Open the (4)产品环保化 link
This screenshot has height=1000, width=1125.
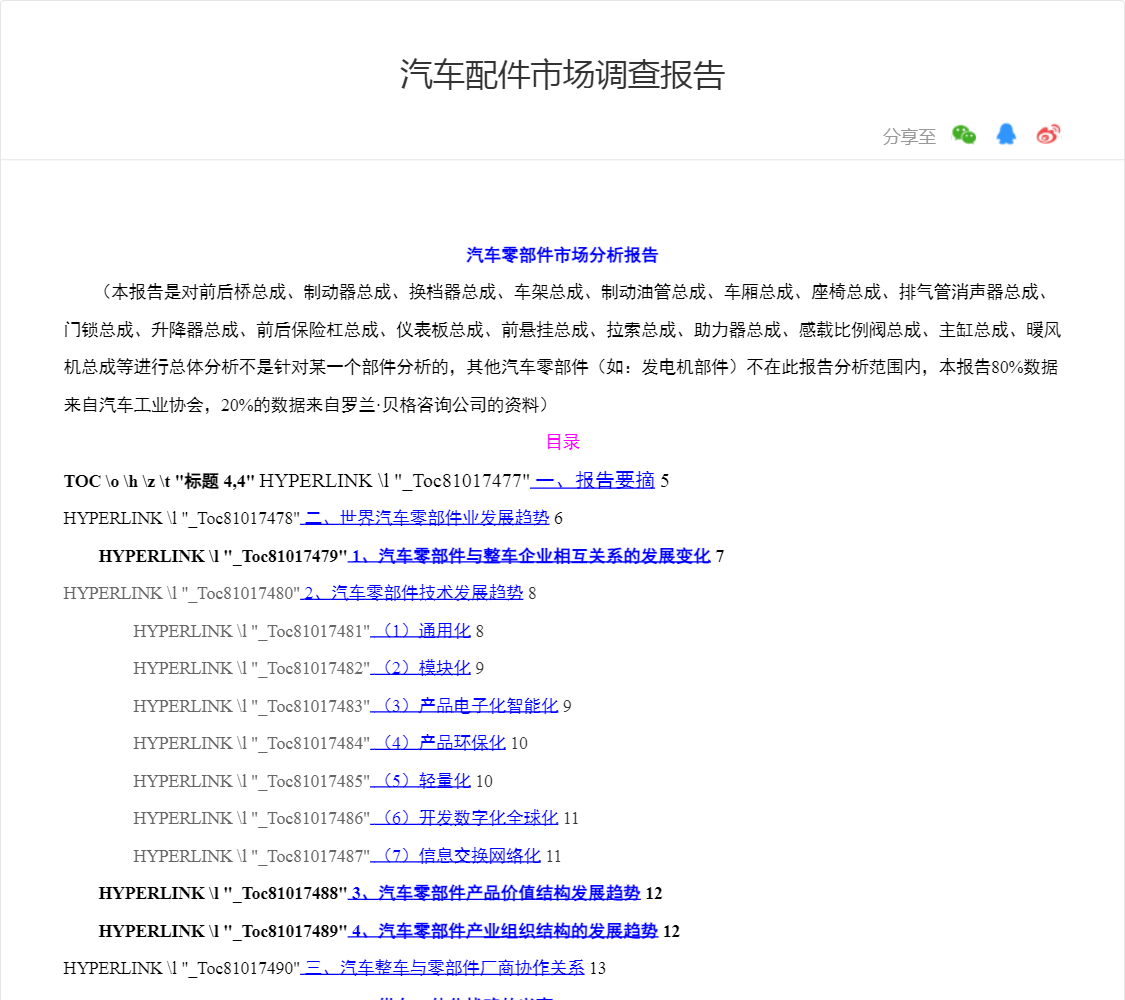coord(438,743)
